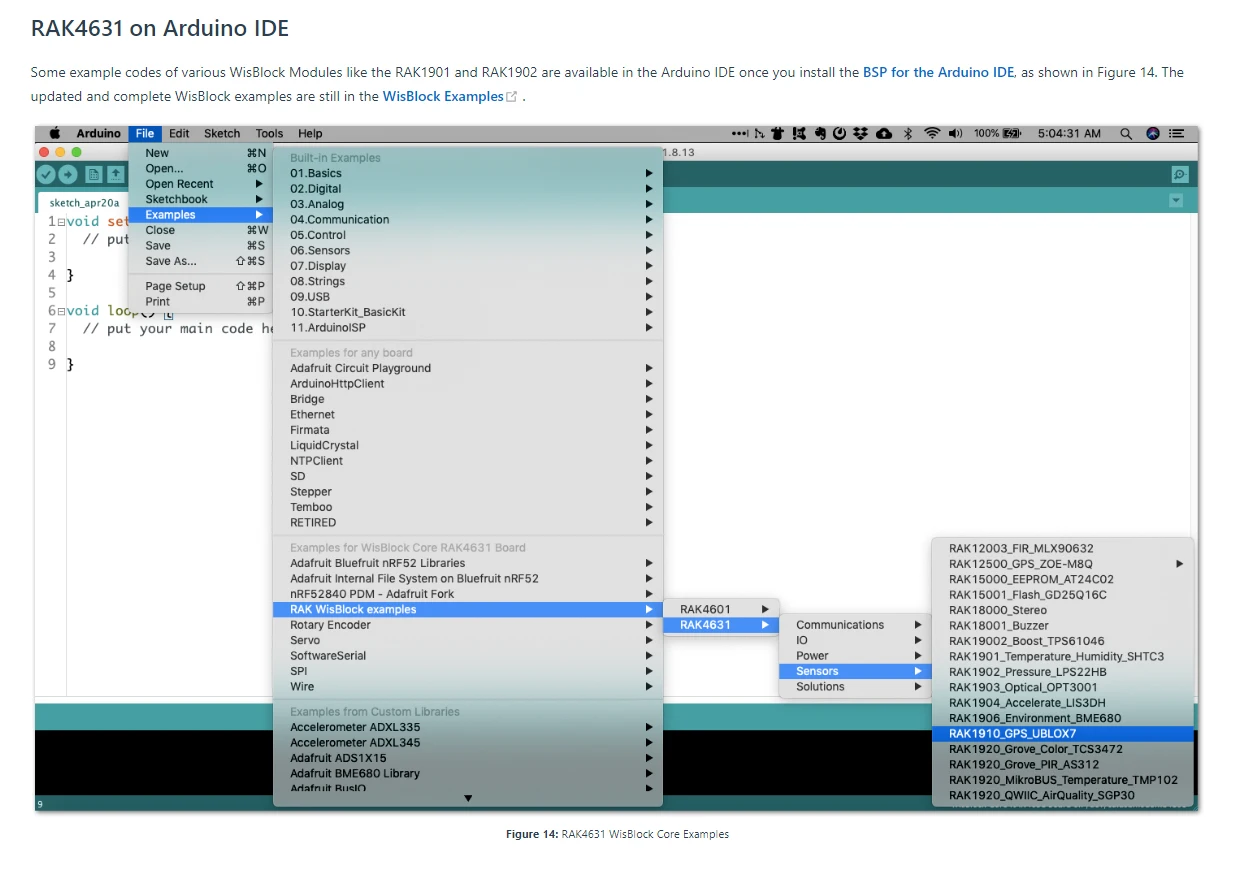Click the cloud upload icon in menu bar
Image resolution: width=1237 pixels, height=872 pixels.
click(x=884, y=133)
